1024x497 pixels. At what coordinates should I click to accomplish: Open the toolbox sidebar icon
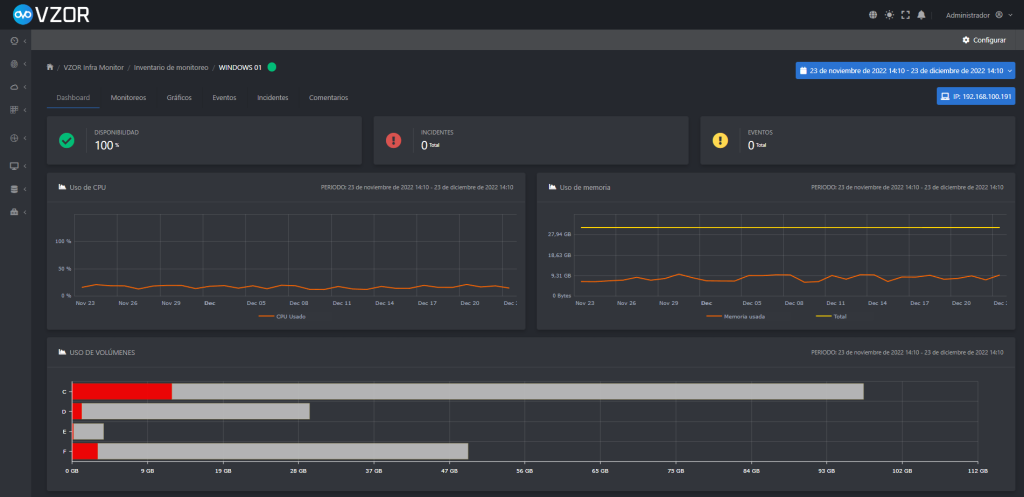pos(14,212)
